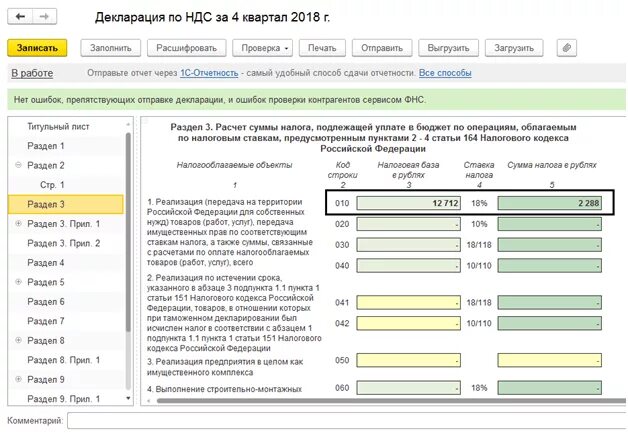Click the tax amount field in row 030
Screen dimensions: 628x433
(550, 245)
